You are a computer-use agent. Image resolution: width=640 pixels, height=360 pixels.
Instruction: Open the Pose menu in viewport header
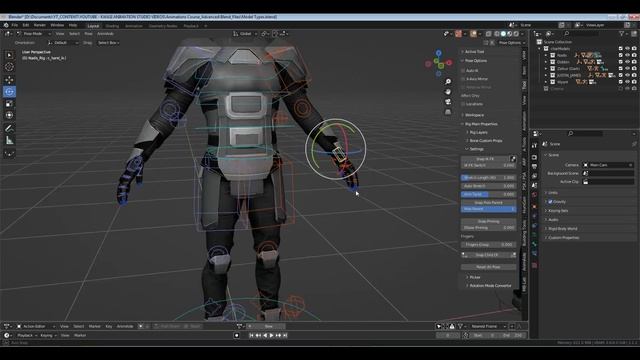pos(88,34)
